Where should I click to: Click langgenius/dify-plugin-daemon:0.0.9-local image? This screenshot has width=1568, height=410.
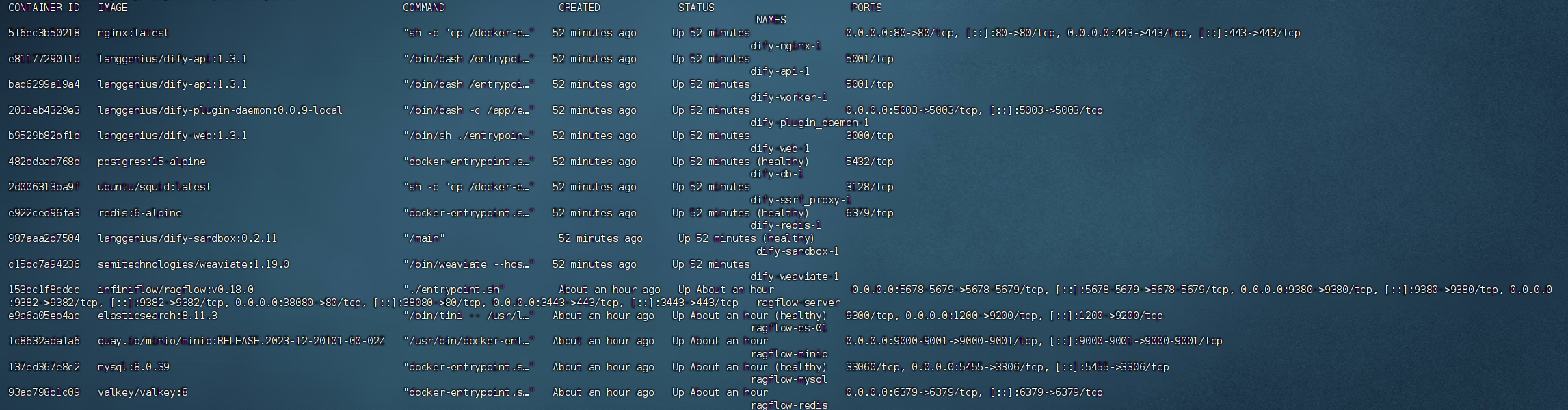coord(220,110)
